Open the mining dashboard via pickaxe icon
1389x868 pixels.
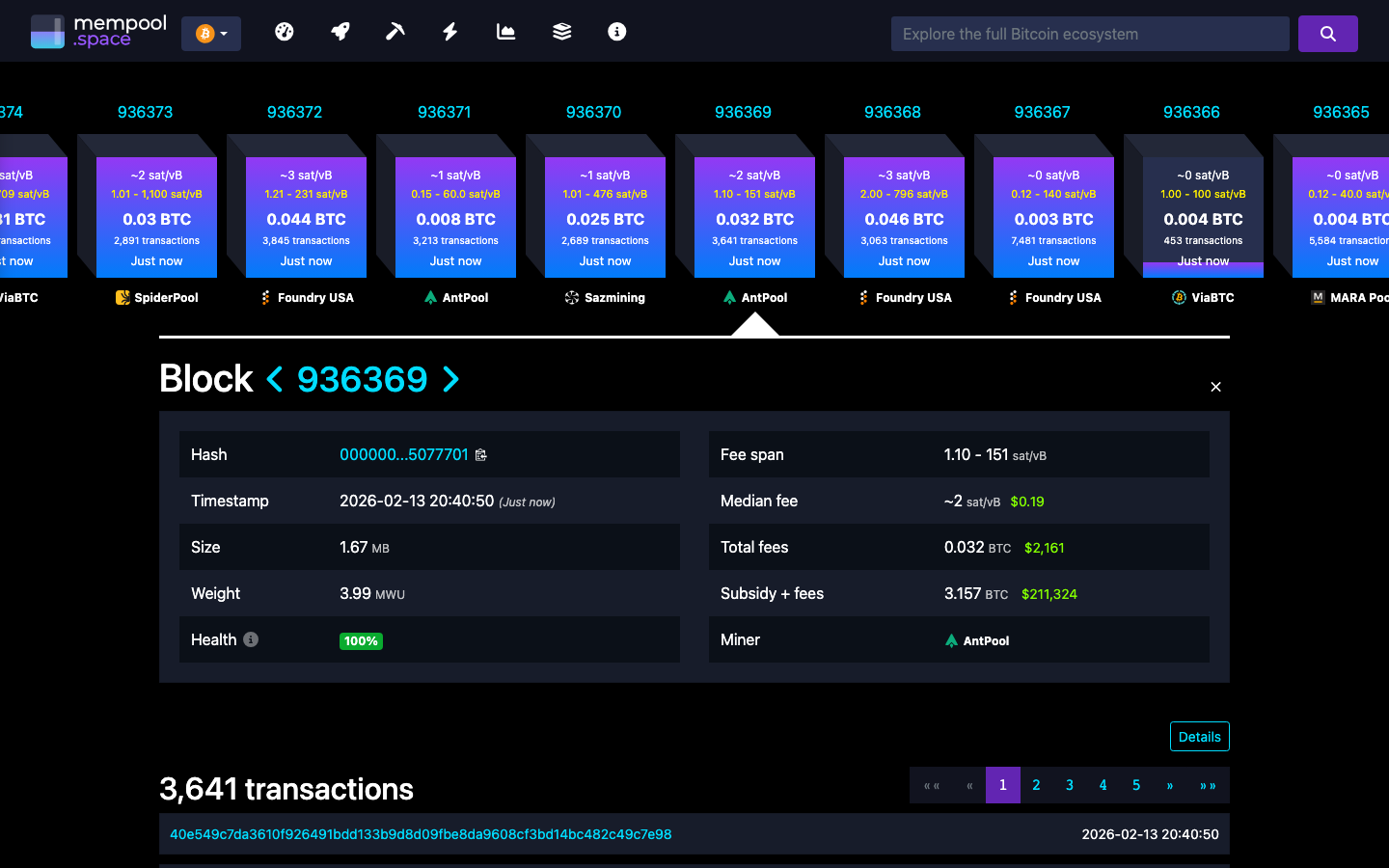[395, 31]
